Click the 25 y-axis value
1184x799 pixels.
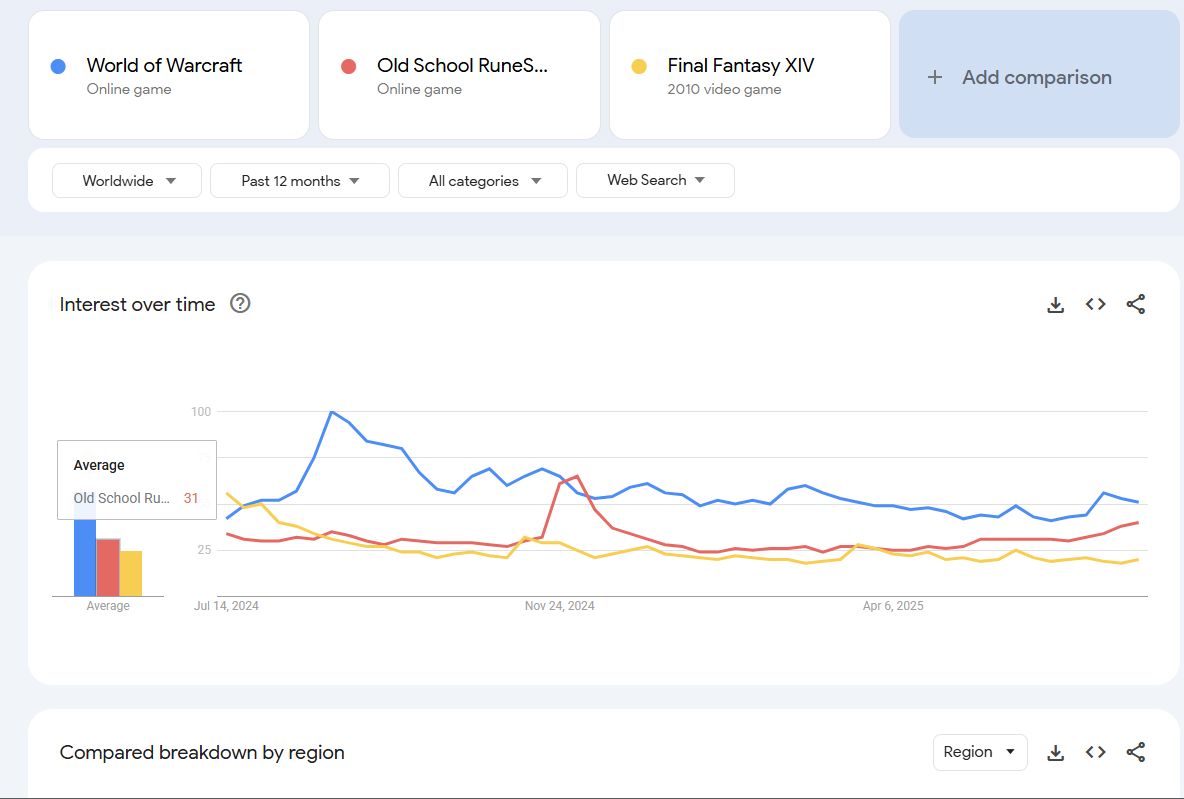click(x=205, y=550)
